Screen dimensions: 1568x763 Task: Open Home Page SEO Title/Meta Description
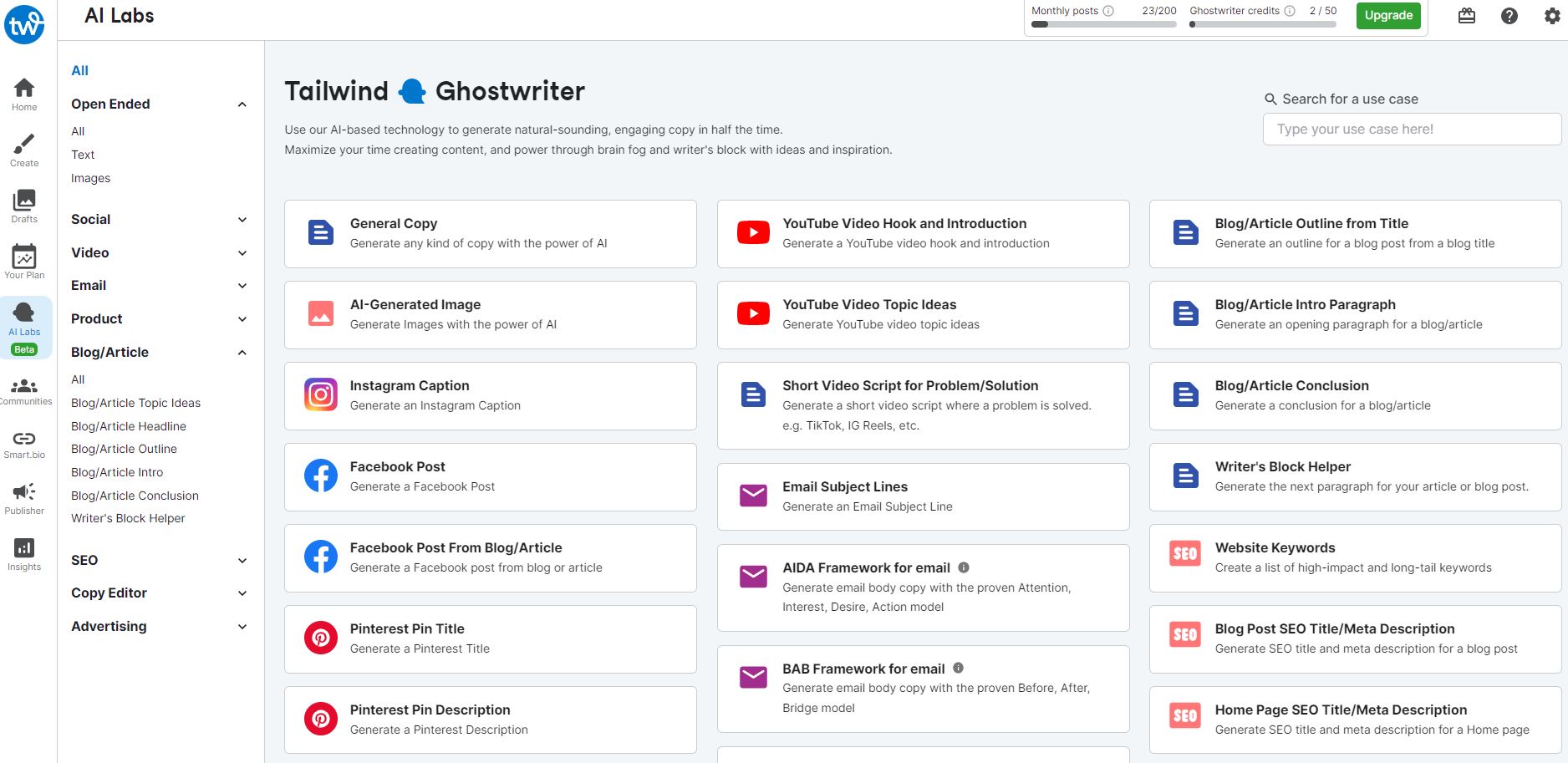[1355, 720]
